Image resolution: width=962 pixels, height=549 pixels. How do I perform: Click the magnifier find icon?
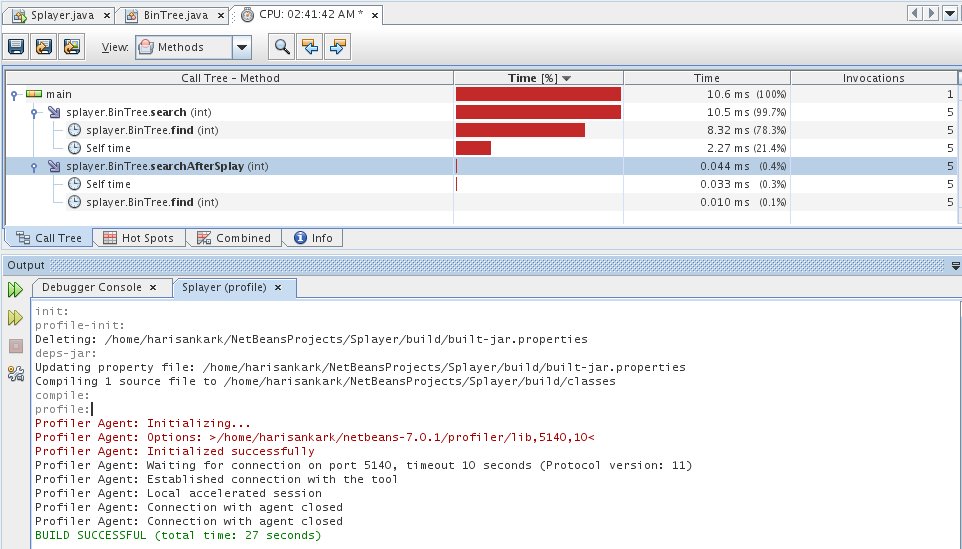[282, 47]
